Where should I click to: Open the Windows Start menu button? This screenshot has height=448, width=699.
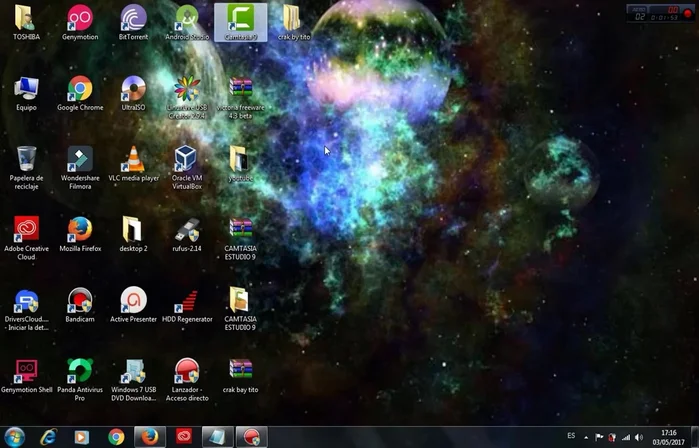coord(15,436)
